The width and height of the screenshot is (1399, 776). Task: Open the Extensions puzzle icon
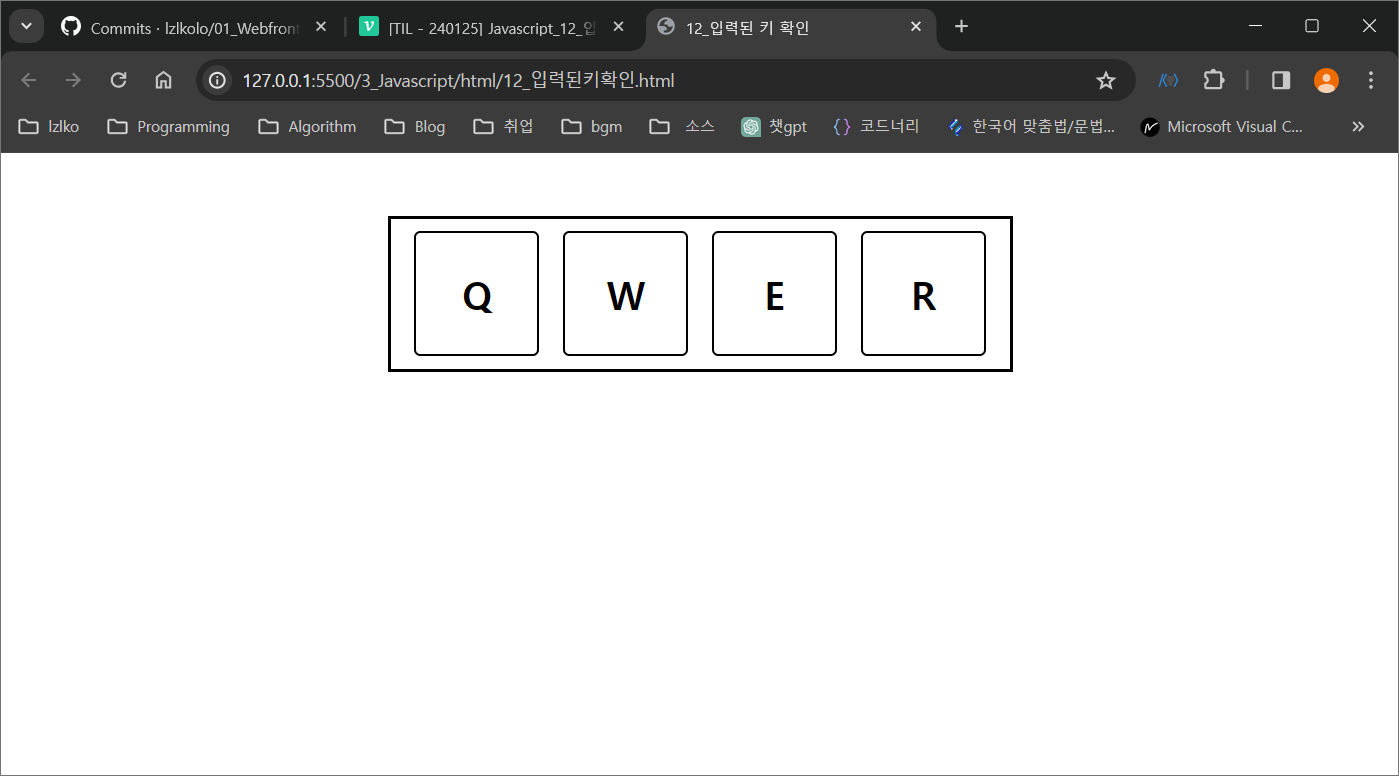click(x=1213, y=80)
